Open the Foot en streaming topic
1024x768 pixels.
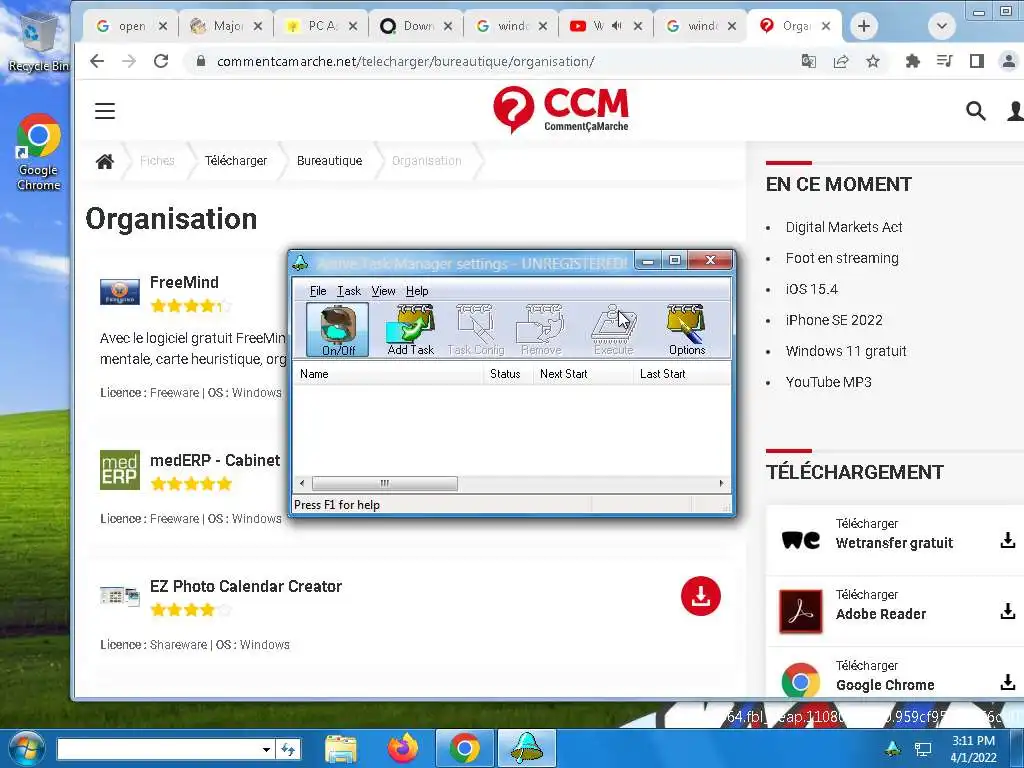[x=842, y=258]
